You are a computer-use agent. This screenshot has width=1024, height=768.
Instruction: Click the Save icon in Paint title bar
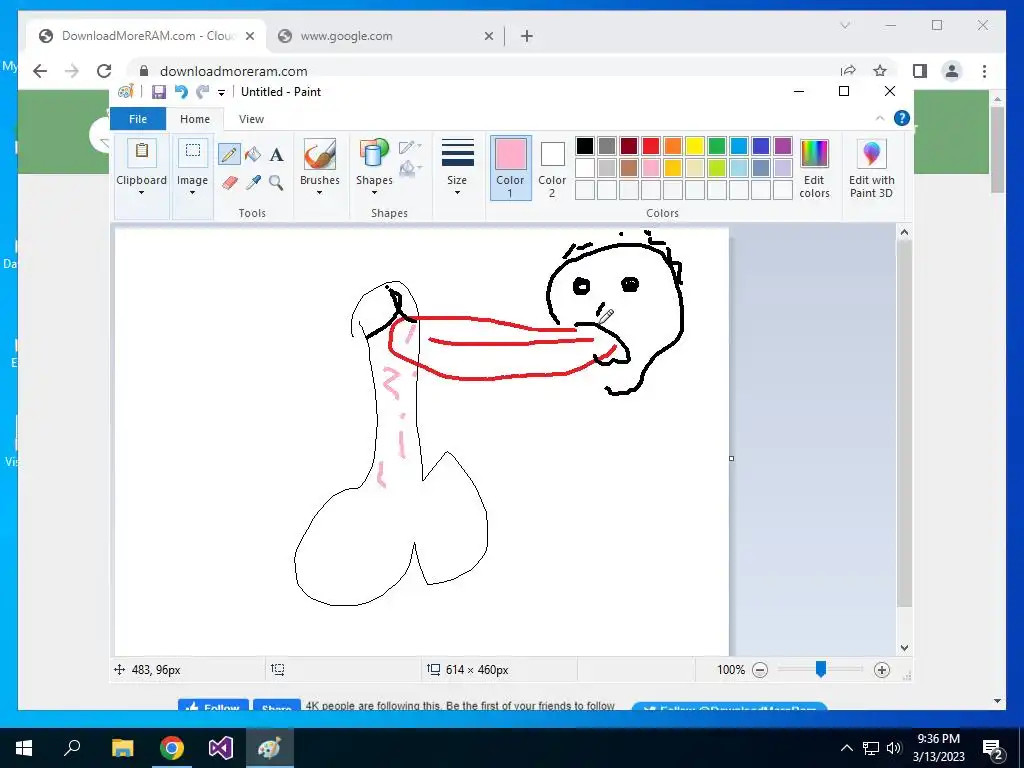(x=159, y=92)
